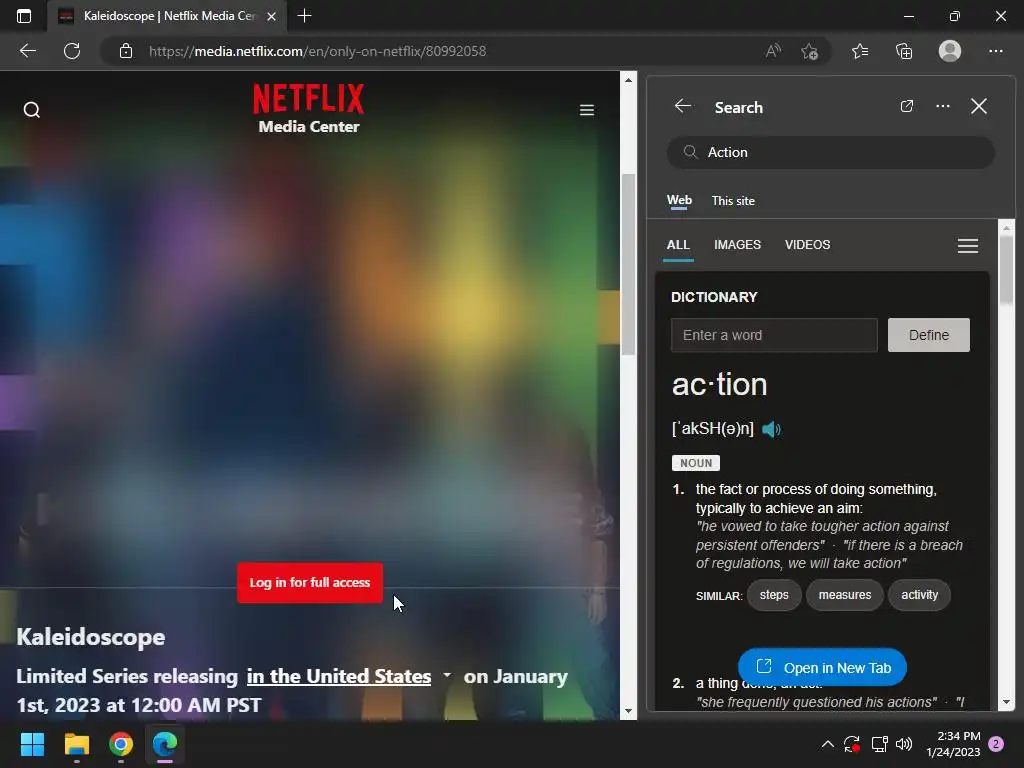Select similar word measures
Screen dimensions: 1024x768
tap(844, 595)
